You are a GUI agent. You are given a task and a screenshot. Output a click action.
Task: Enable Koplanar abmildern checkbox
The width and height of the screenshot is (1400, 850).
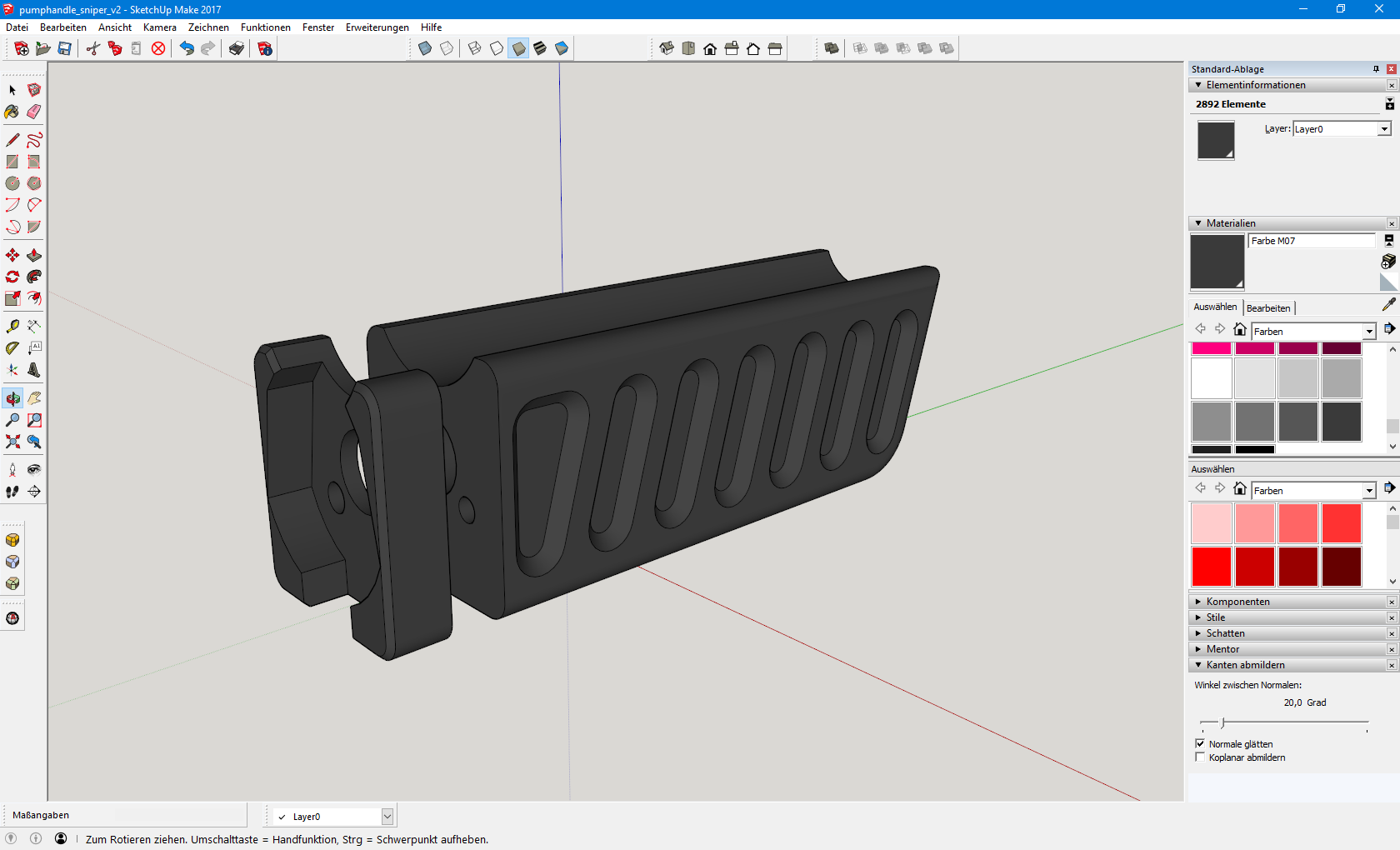pyautogui.click(x=1200, y=757)
